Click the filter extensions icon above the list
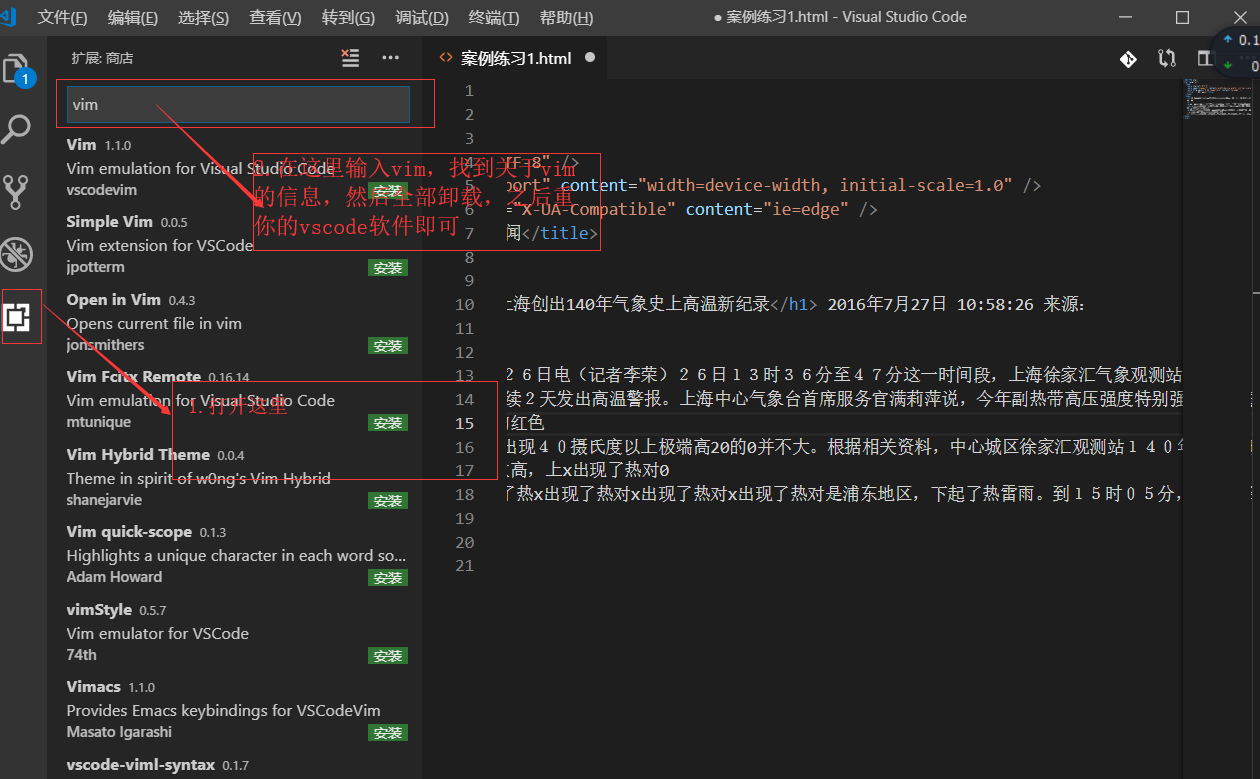 click(349, 58)
